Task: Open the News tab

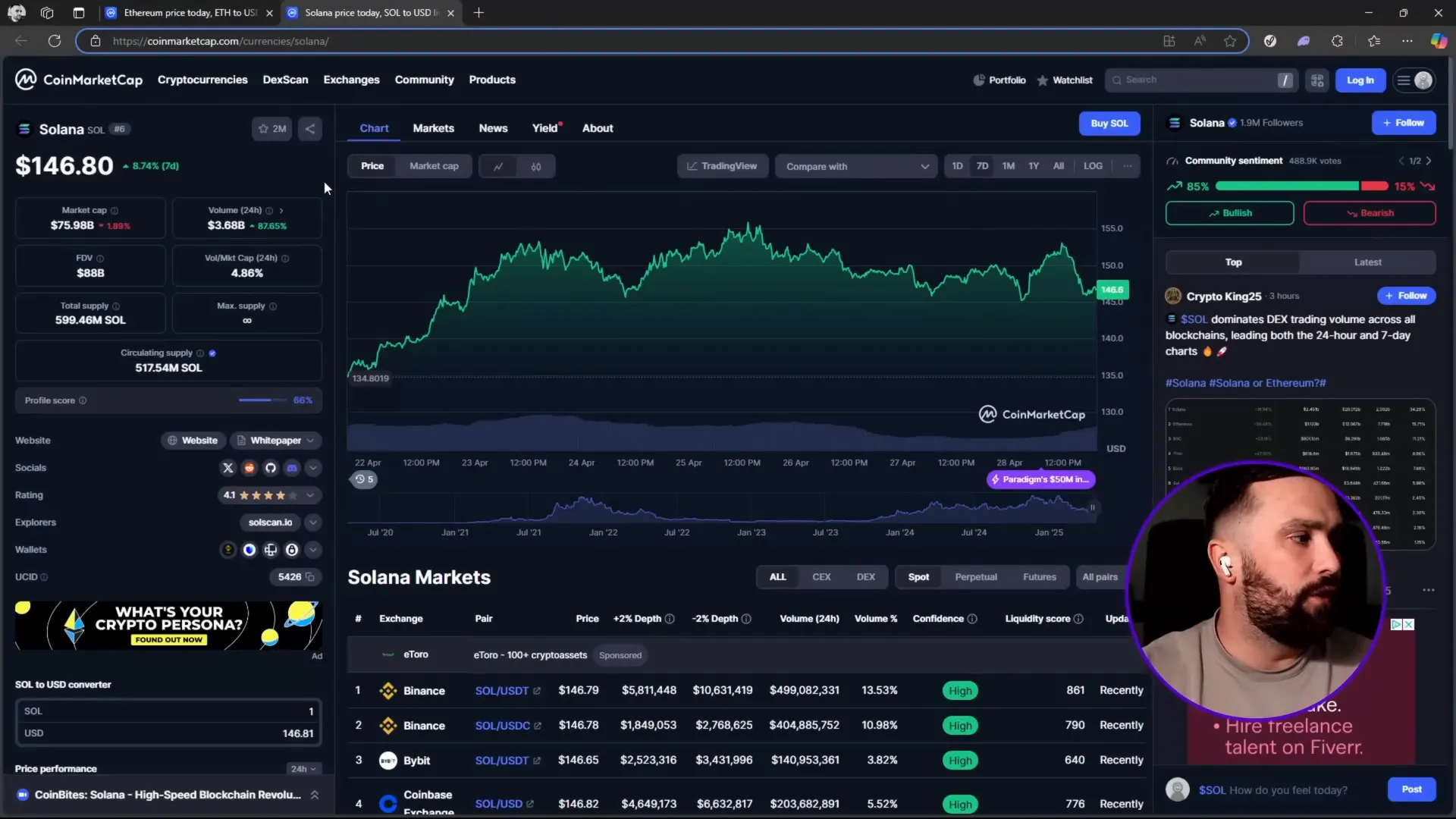Action: coord(493,128)
